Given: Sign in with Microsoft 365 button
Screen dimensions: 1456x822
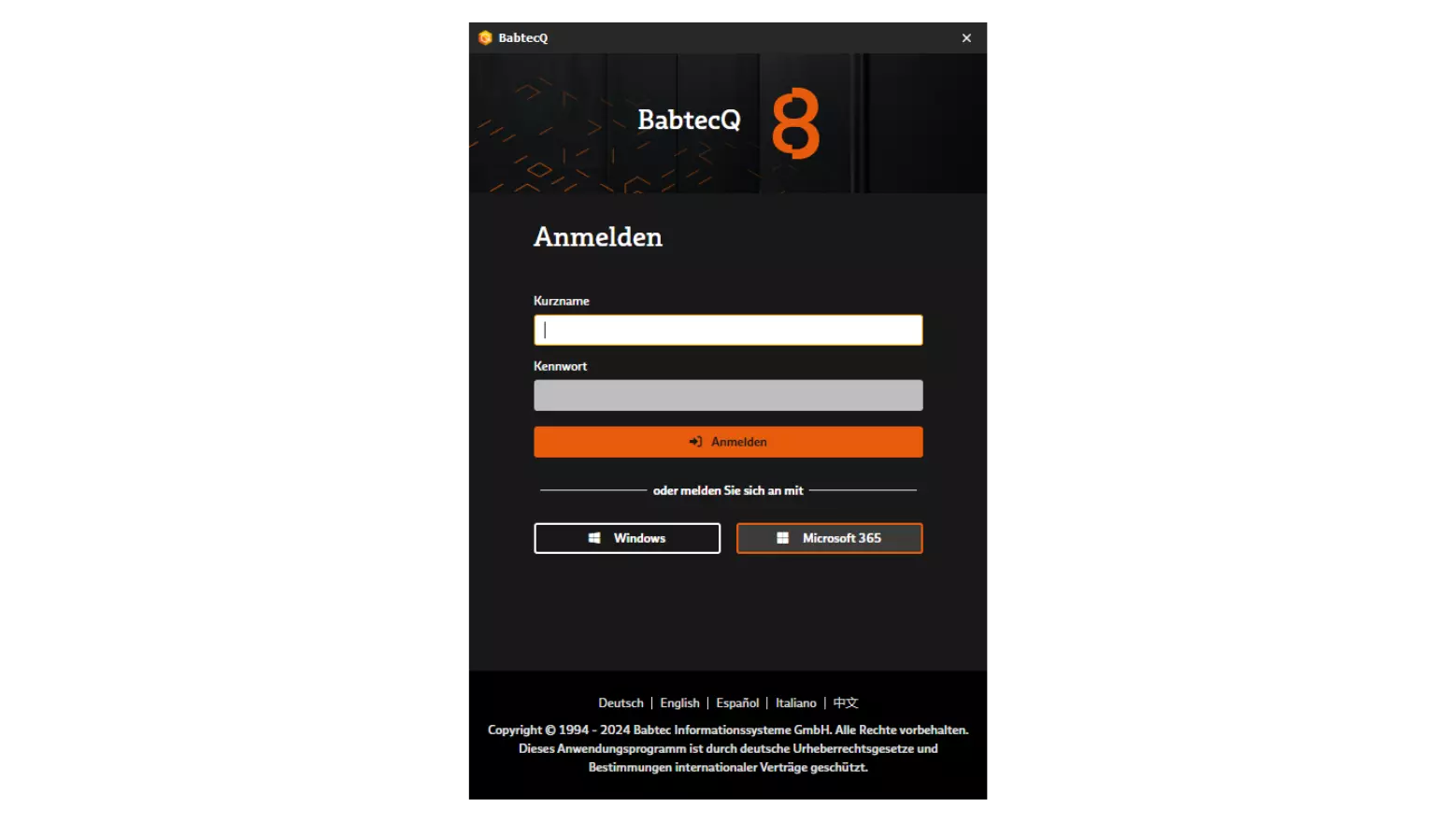Looking at the screenshot, I should point(830,538).
